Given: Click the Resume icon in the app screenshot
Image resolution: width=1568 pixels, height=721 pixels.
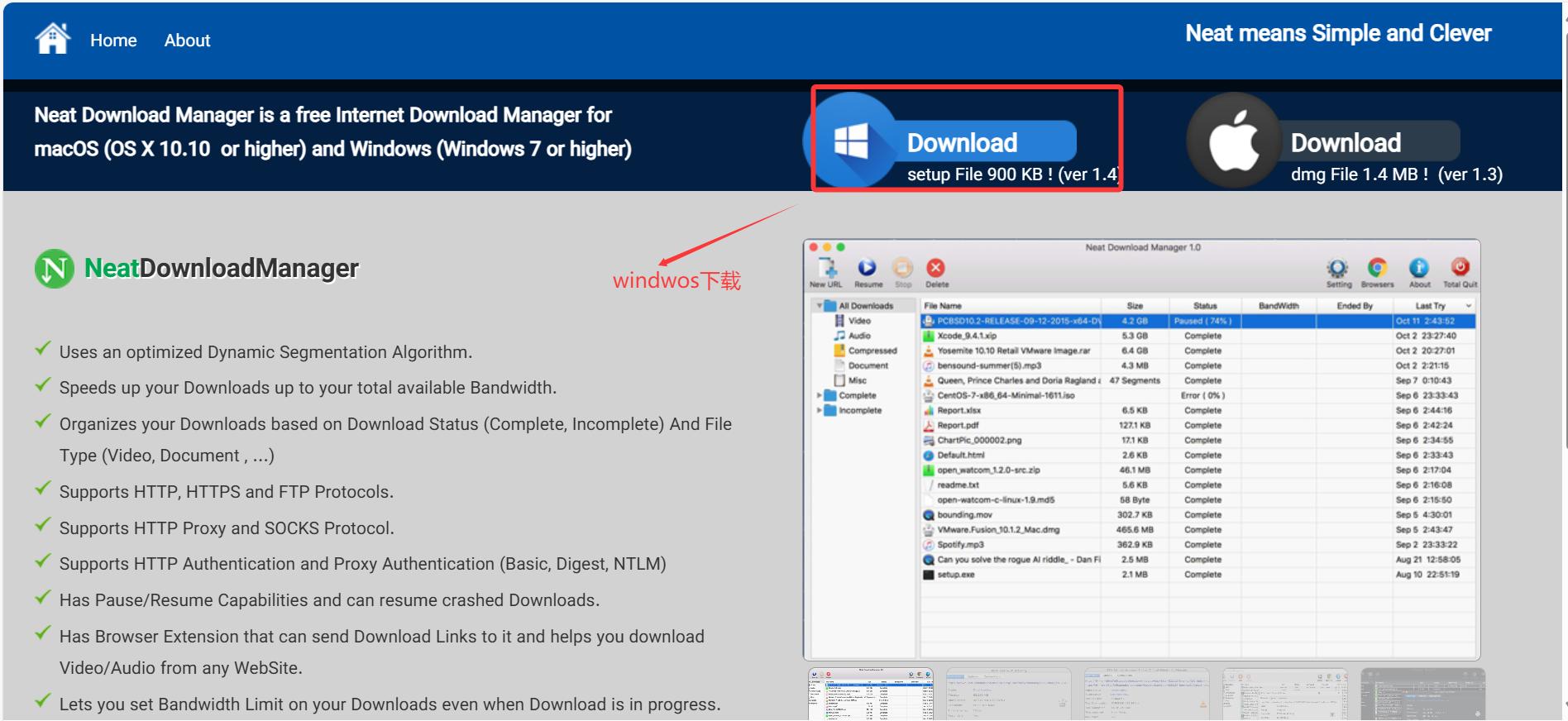Looking at the screenshot, I should pyautogui.click(x=867, y=267).
